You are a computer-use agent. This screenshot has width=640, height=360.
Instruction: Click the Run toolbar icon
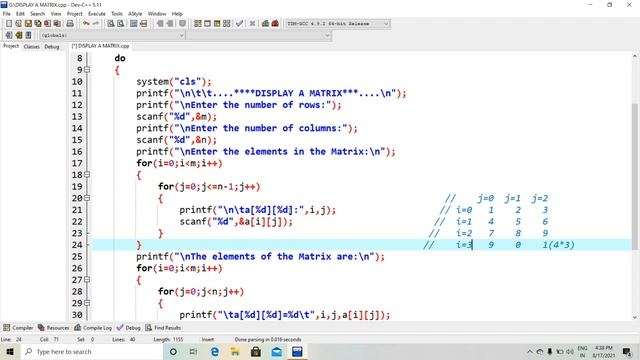207,24
